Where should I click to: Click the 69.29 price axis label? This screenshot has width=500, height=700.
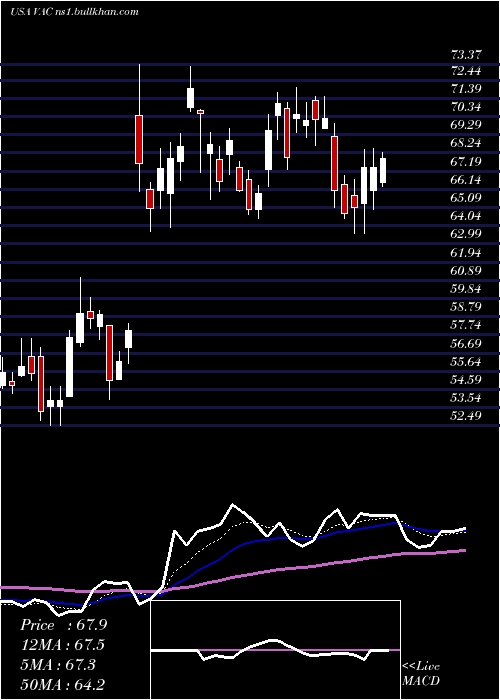pyautogui.click(x=466, y=125)
